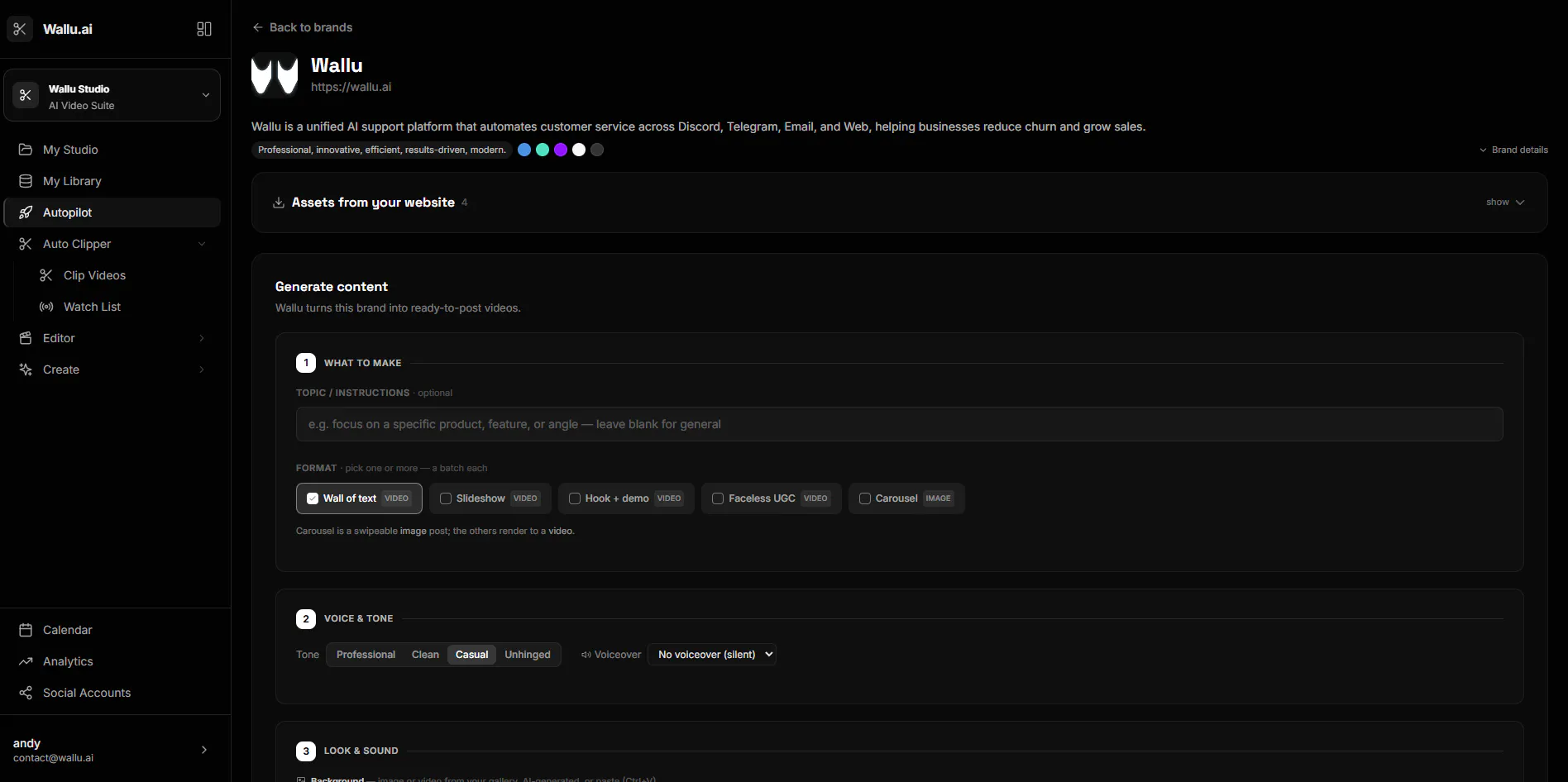Focus the Topic / Instructions input field
Screen dimensions: 1568x782
point(900,424)
